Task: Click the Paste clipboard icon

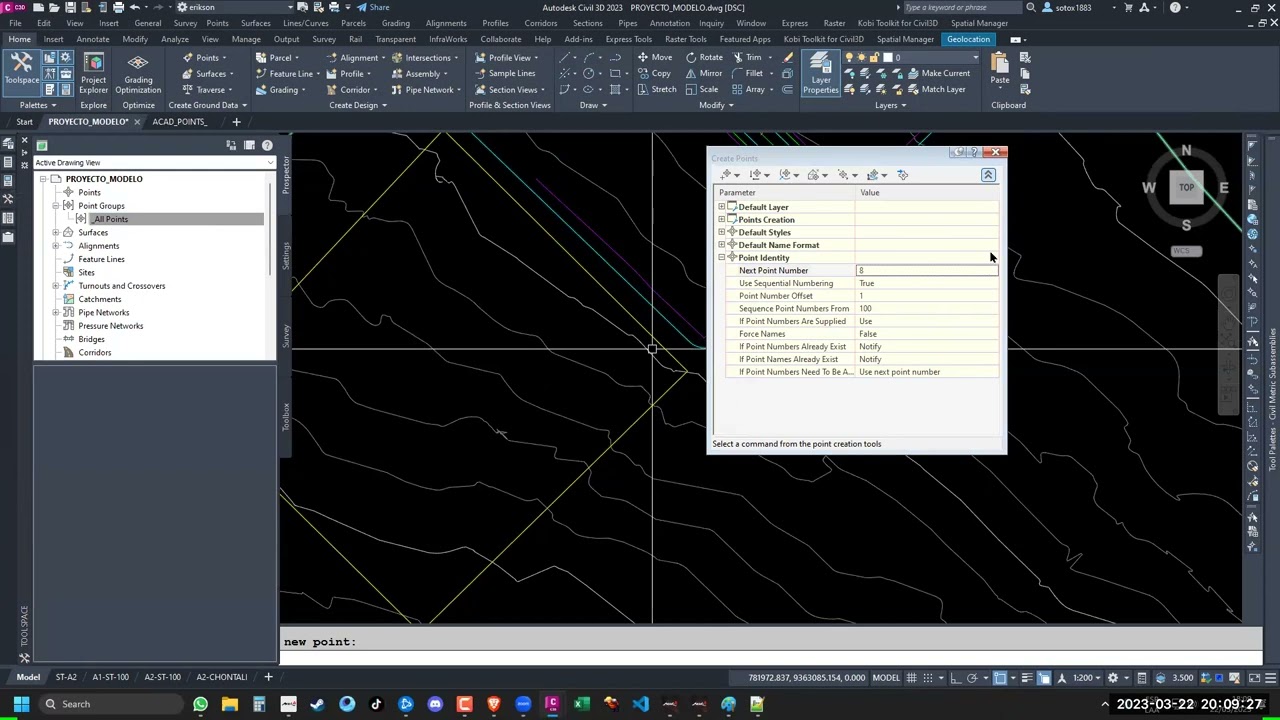Action: click(x=1000, y=70)
